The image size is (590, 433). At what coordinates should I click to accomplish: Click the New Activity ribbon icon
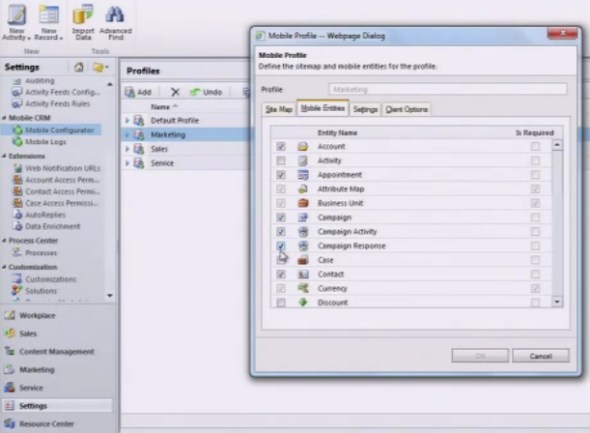17,22
